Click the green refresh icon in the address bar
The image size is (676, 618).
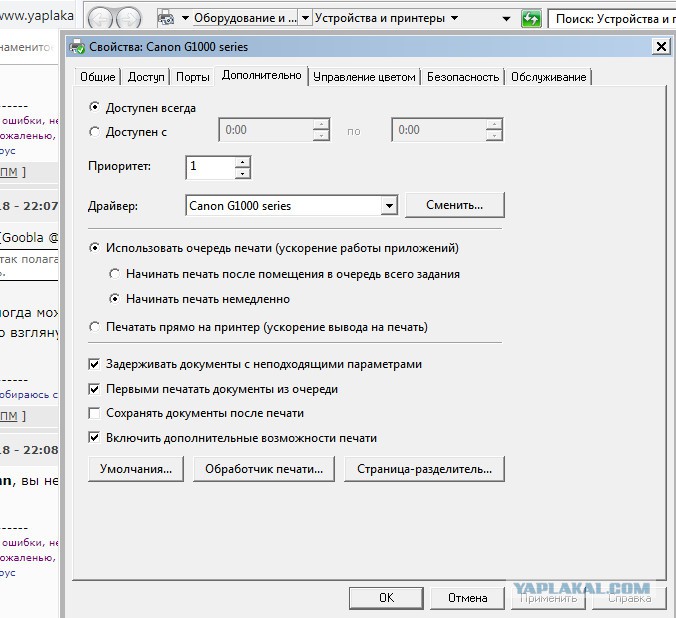[531, 19]
